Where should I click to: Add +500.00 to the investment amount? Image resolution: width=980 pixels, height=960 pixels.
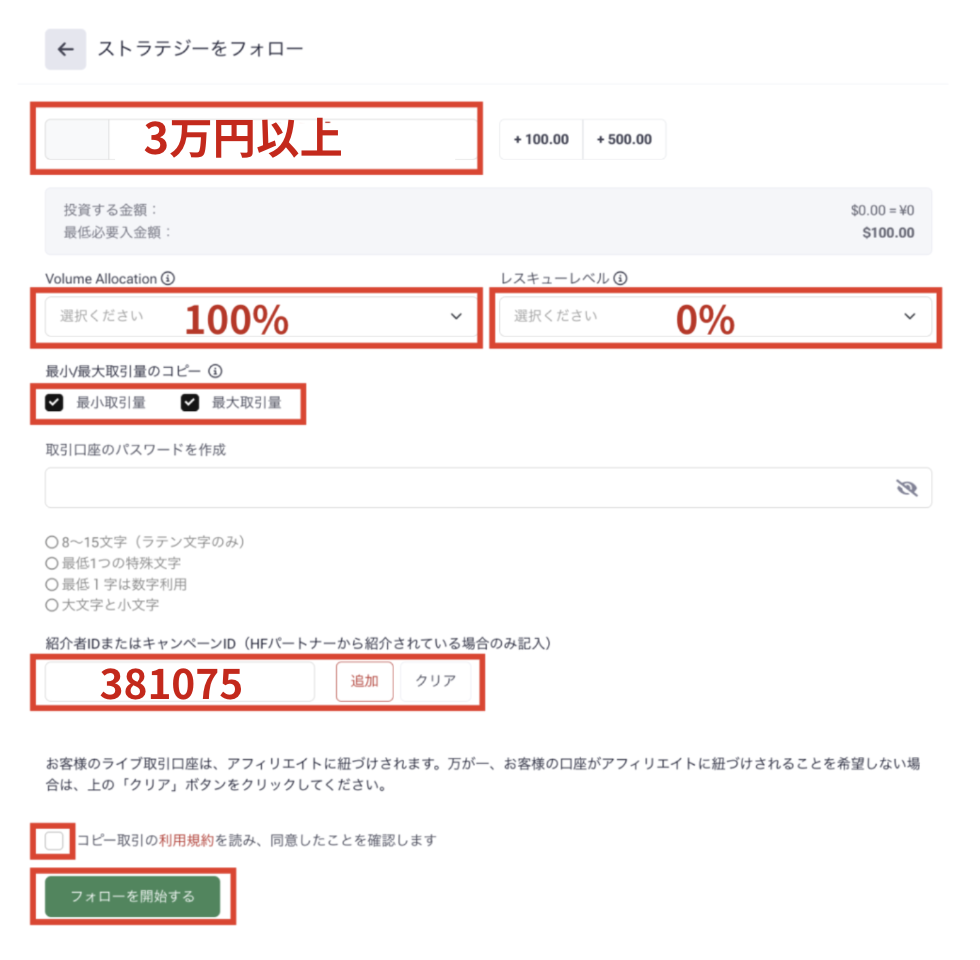pyautogui.click(x=624, y=139)
